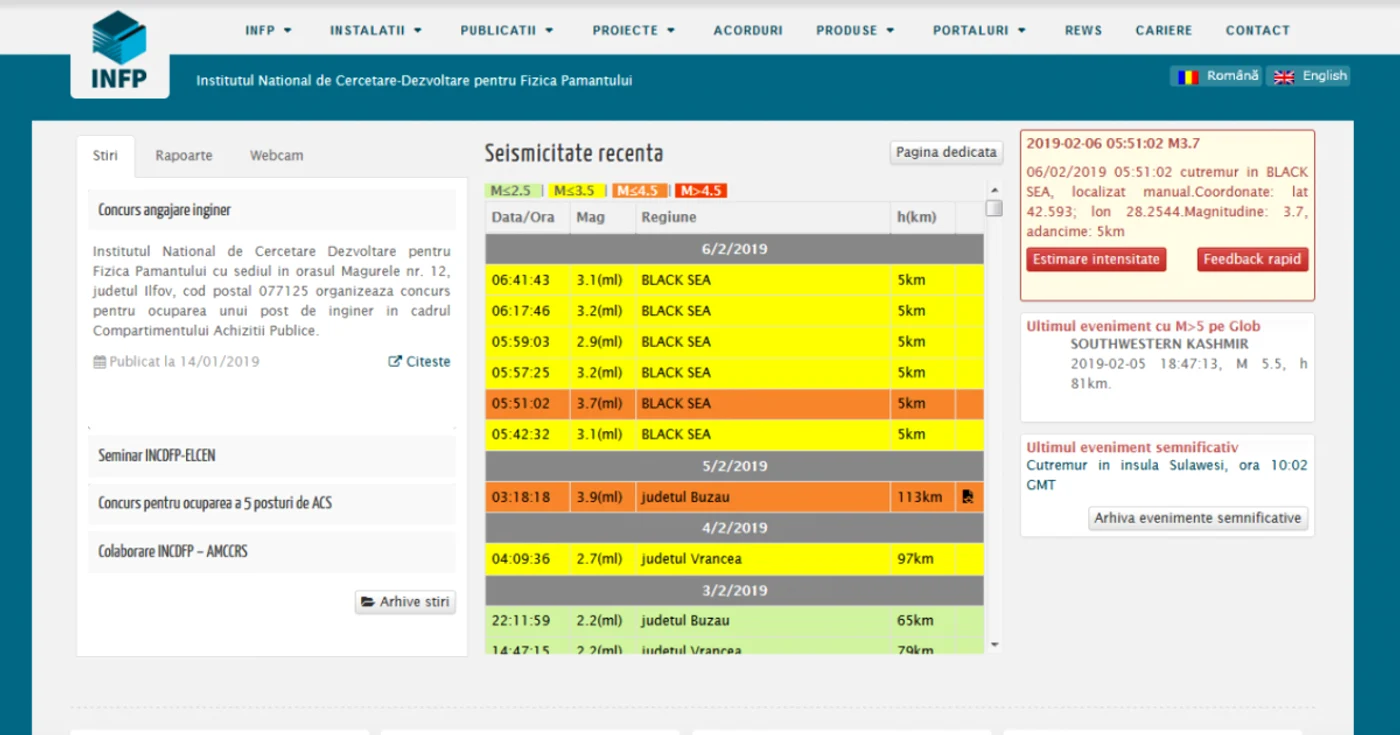
Task: Click the Mag column header
Action: pos(603,217)
